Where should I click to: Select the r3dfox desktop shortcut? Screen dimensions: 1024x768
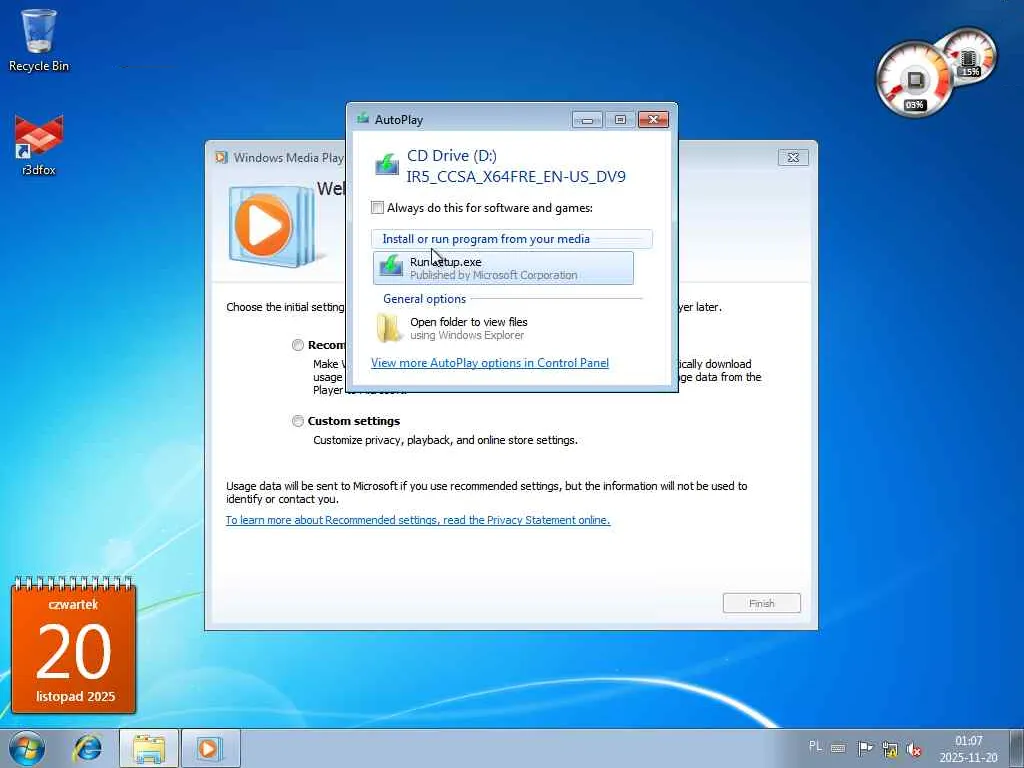point(39,145)
